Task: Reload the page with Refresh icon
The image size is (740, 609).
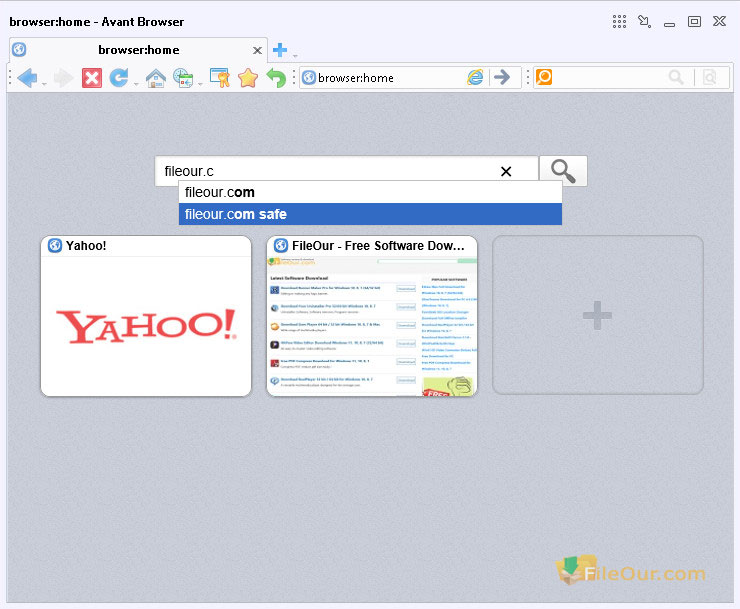Action: (x=119, y=78)
